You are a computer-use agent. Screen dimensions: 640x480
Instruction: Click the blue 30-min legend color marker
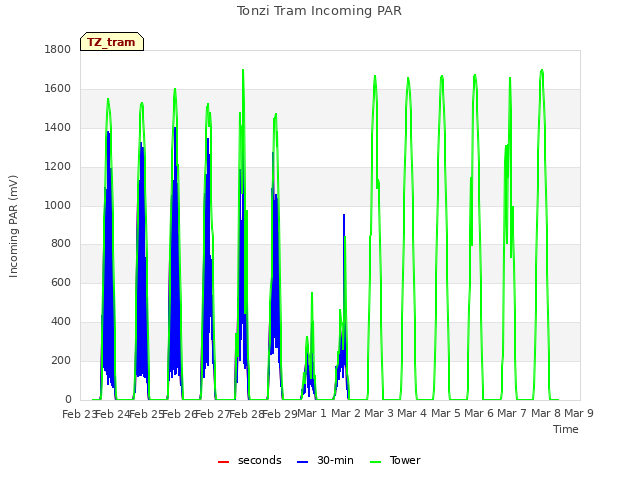pos(302,462)
